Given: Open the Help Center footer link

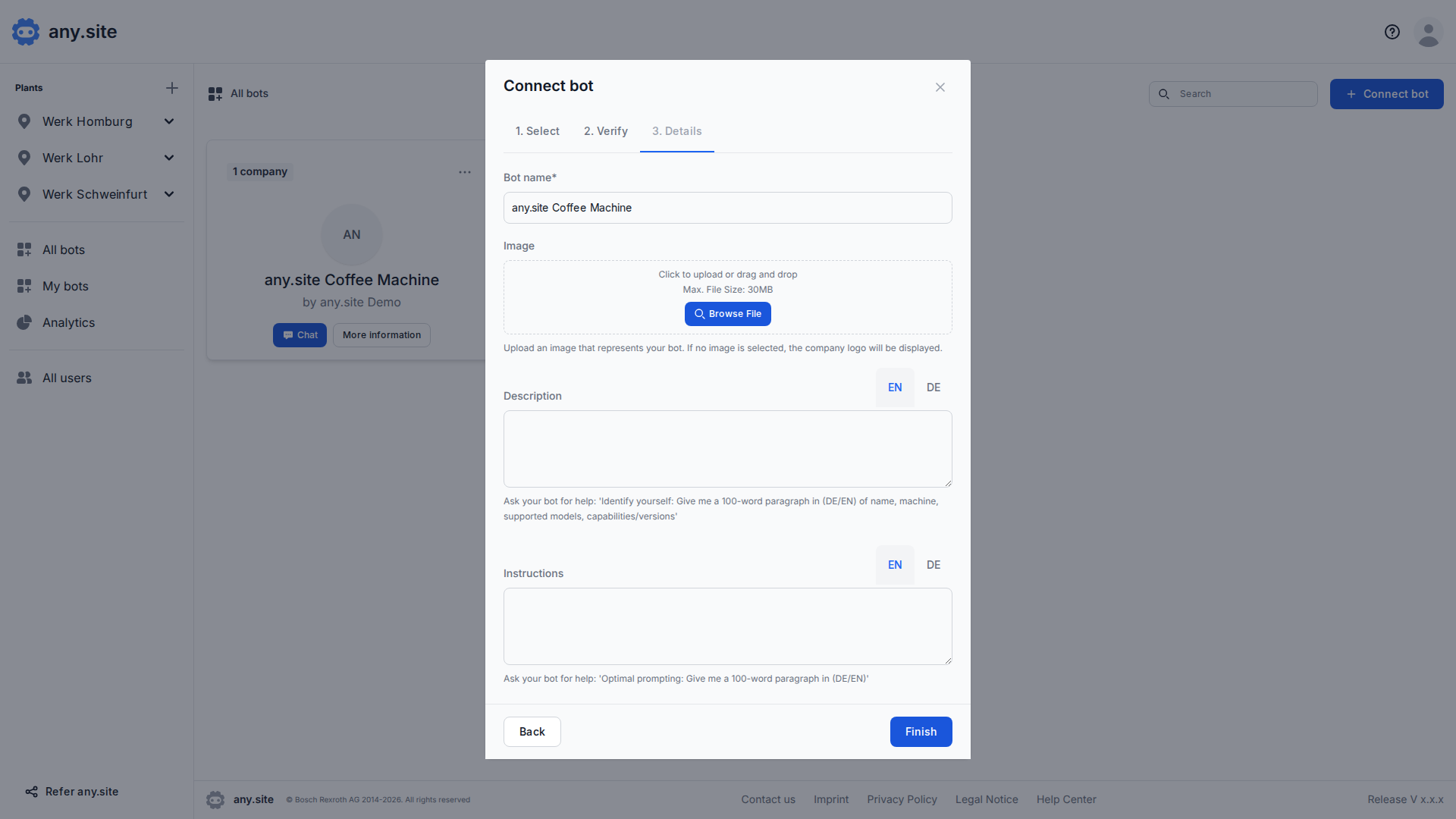Looking at the screenshot, I should point(1066,799).
